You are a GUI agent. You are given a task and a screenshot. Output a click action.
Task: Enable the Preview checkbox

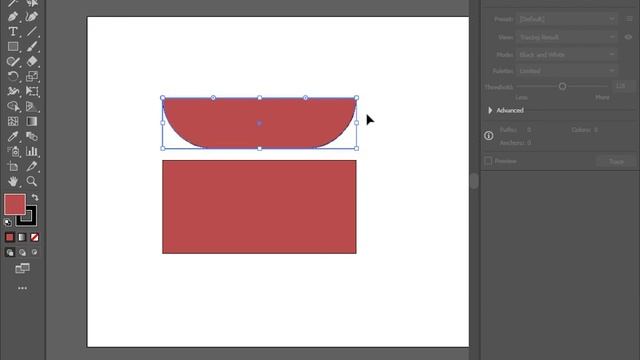pyautogui.click(x=488, y=161)
